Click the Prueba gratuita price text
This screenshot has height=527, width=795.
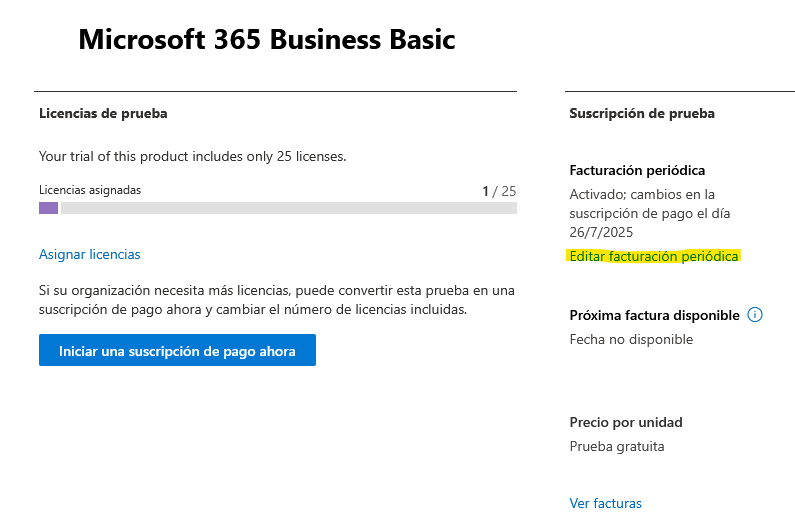point(617,446)
